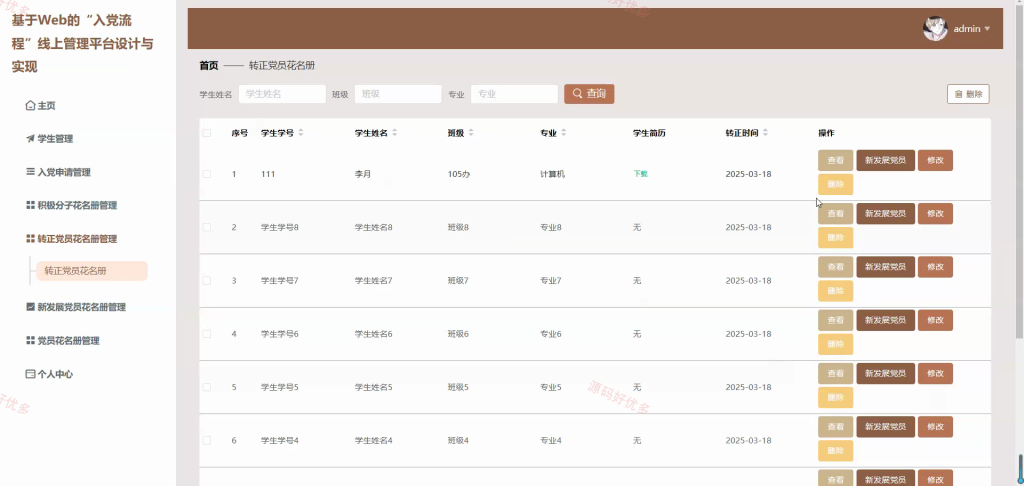Click 删除 for row 学生姓名7
1024x486 pixels.
coord(835,291)
